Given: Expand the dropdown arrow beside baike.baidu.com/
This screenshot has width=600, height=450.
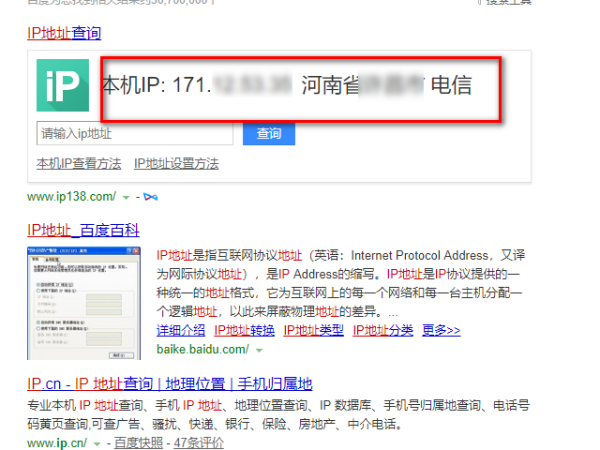Looking at the screenshot, I should [x=259, y=351].
